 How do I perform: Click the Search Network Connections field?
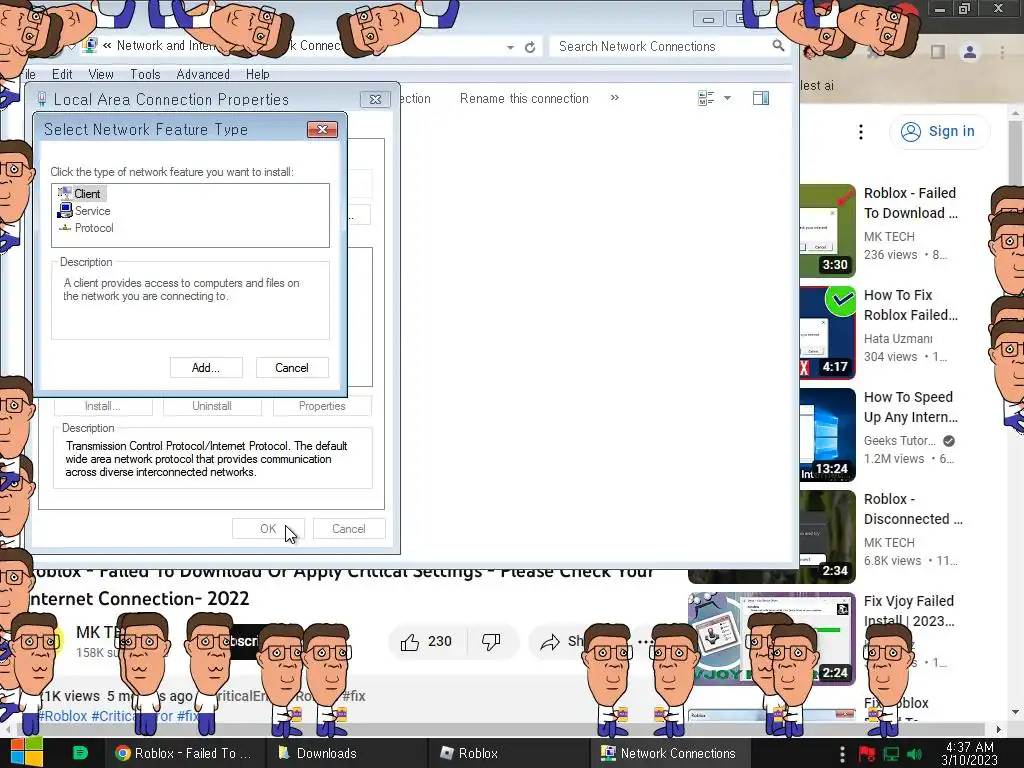[x=660, y=46]
